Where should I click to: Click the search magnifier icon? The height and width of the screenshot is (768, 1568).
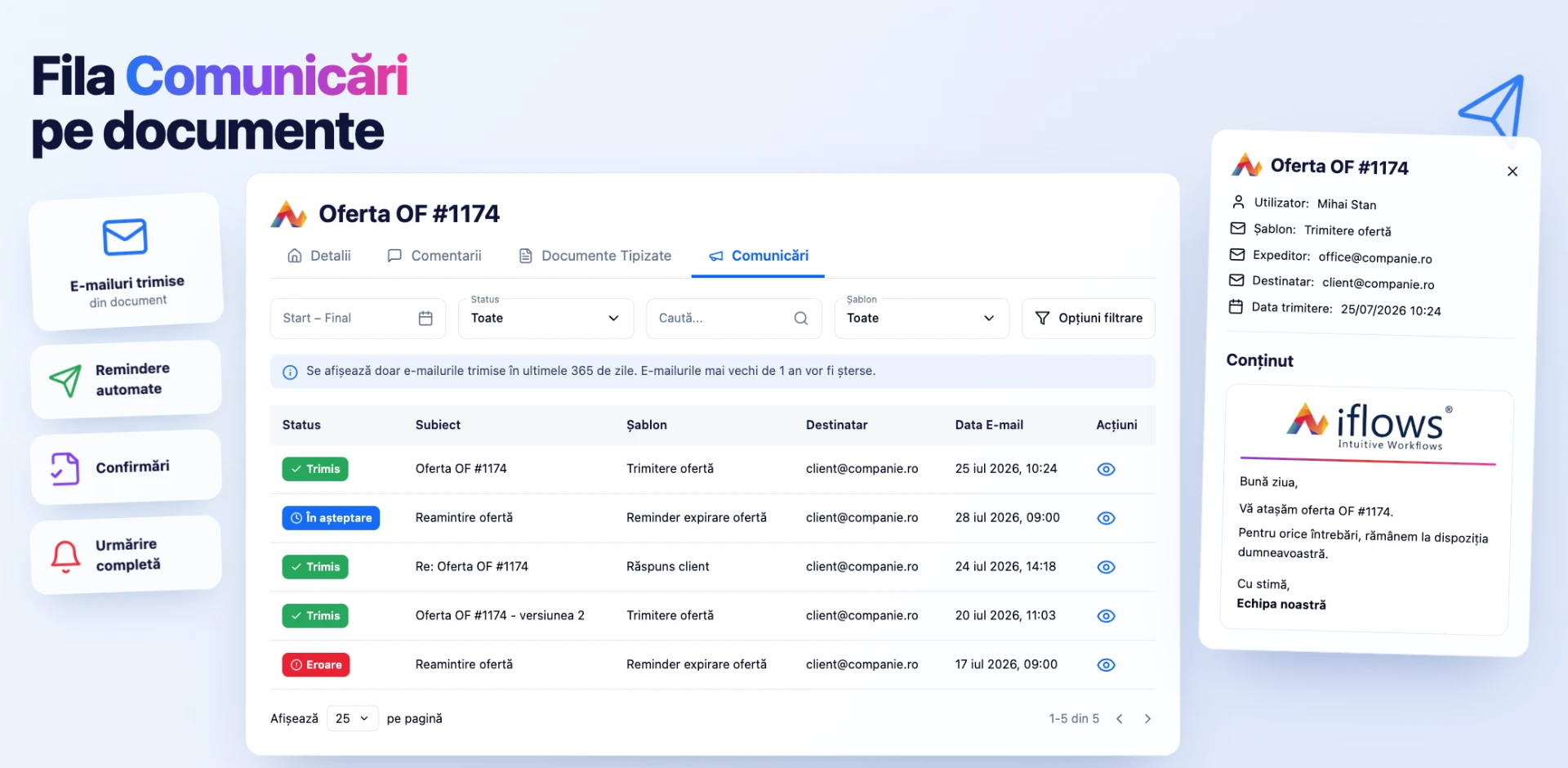coord(801,318)
